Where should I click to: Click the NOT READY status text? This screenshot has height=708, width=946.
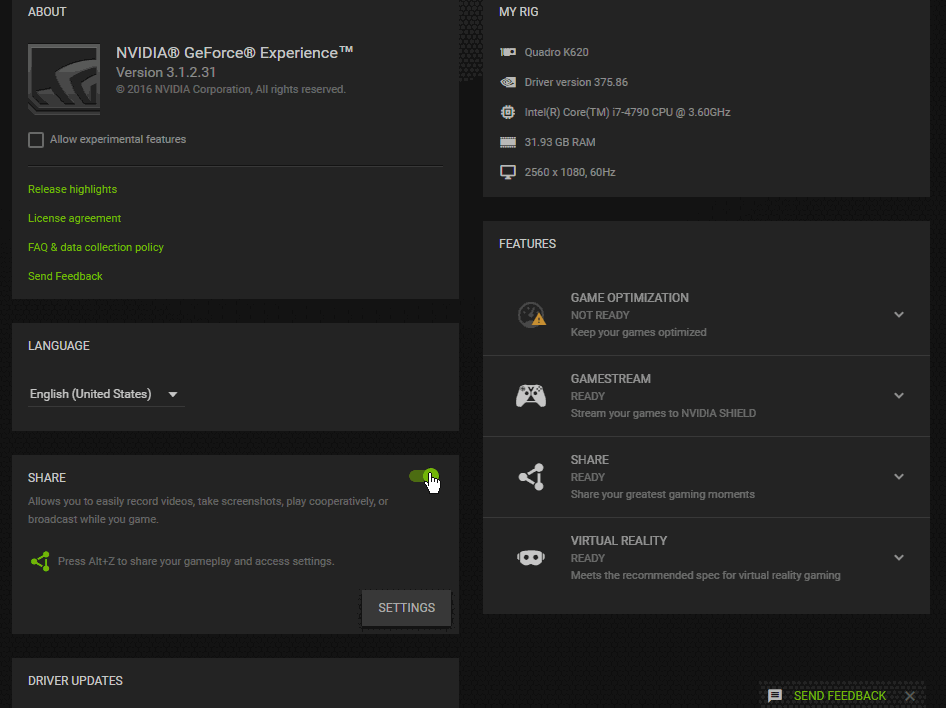[x=600, y=315]
